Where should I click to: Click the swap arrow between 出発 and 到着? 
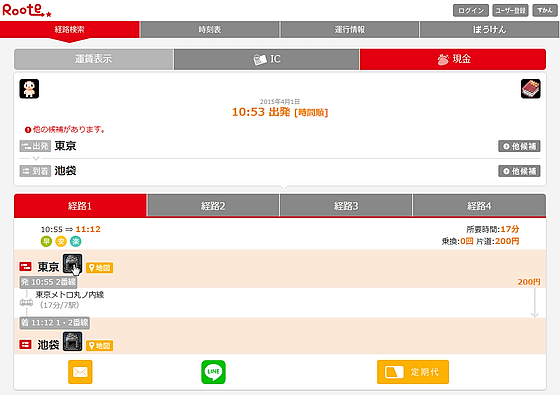tap(36, 158)
